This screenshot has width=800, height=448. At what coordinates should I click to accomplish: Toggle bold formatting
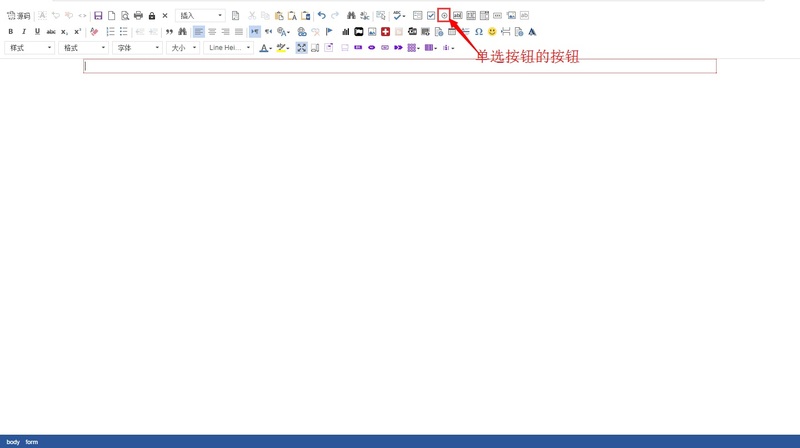coord(11,32)
